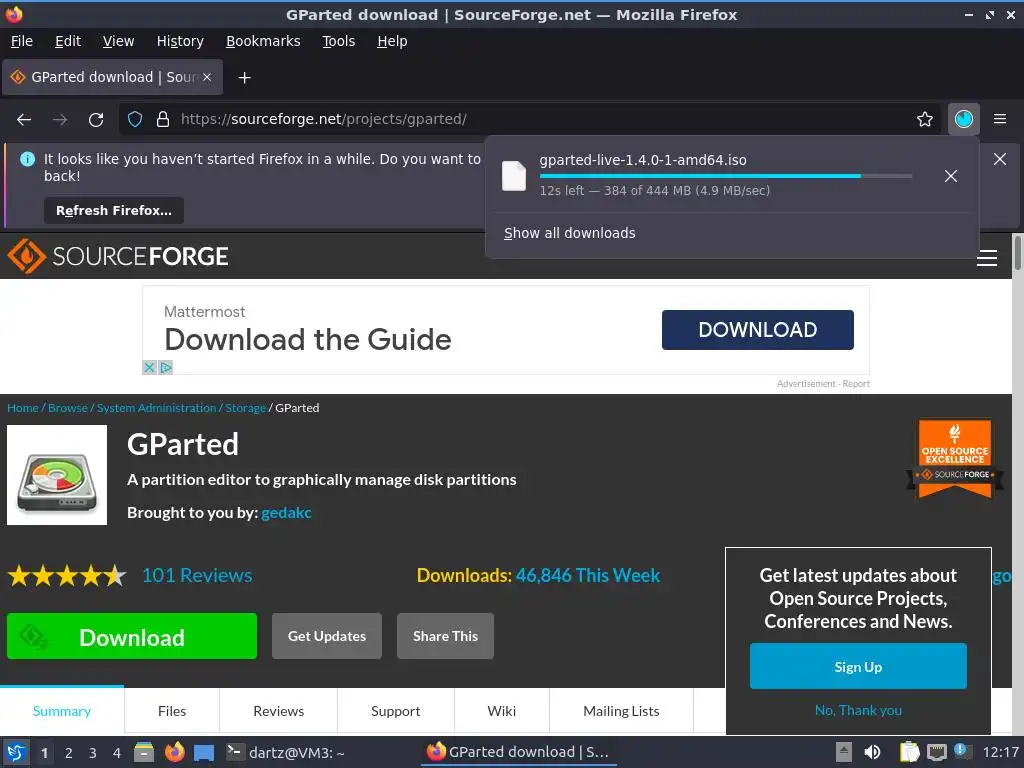1024x768 pixels.
Task: Click the forward navigation arrow
Action: coord(60,120)
